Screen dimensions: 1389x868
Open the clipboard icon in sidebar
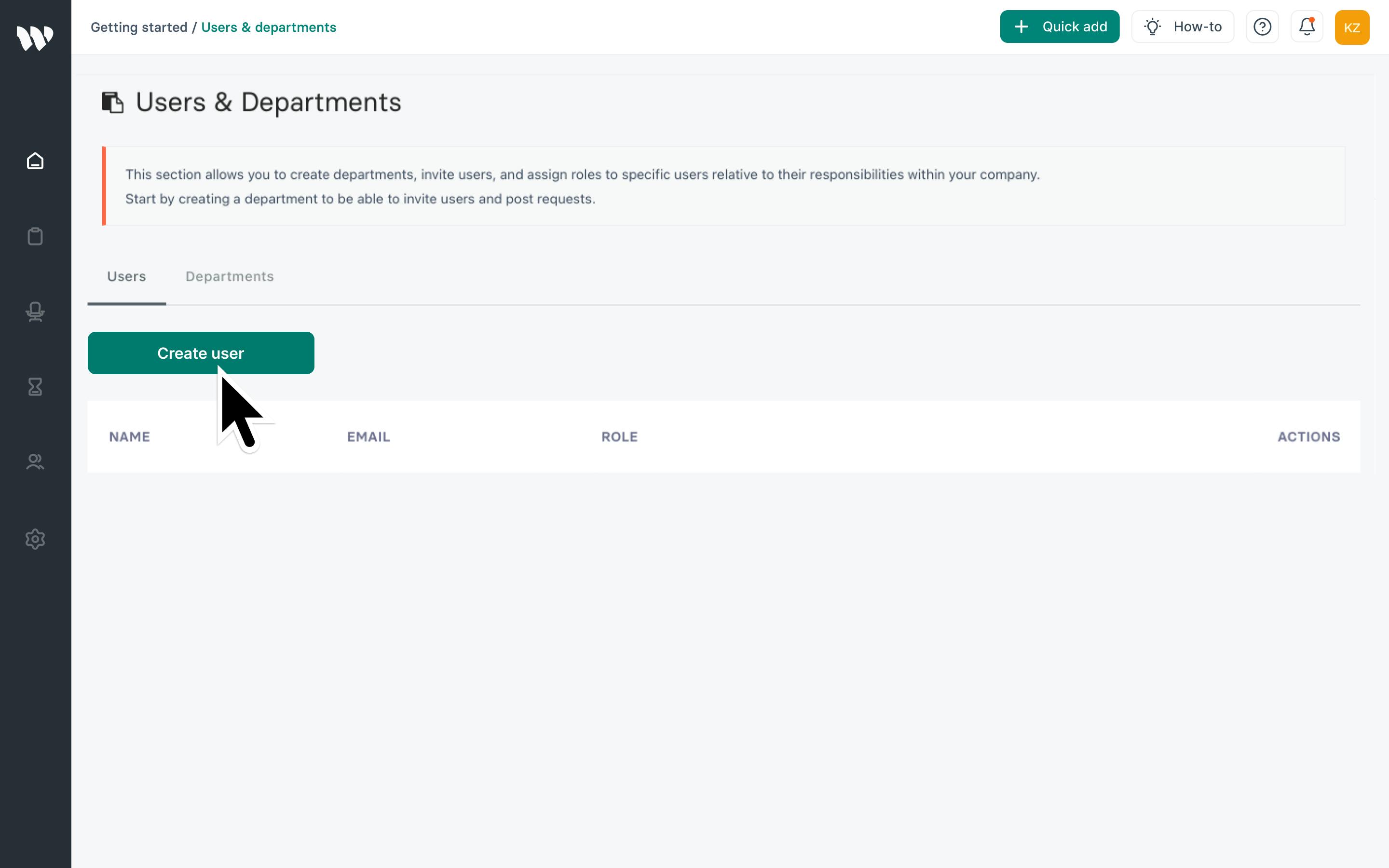pos(35,236)
